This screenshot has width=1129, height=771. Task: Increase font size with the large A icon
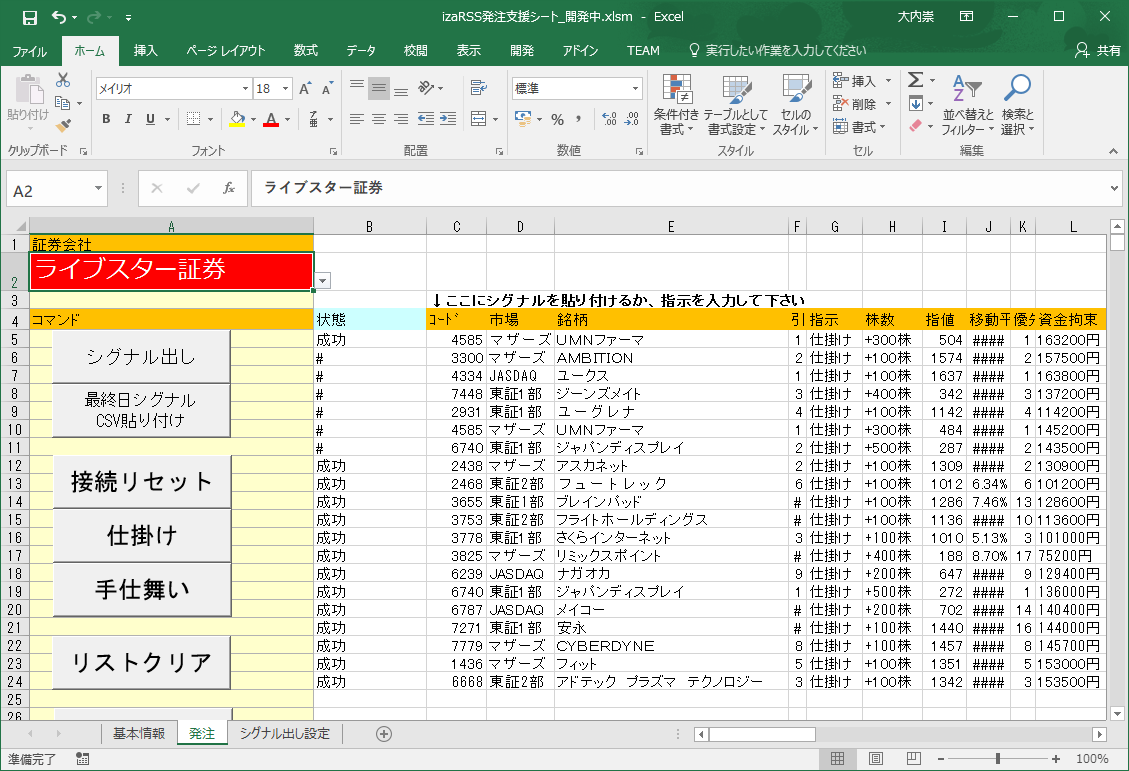point(305,89)
